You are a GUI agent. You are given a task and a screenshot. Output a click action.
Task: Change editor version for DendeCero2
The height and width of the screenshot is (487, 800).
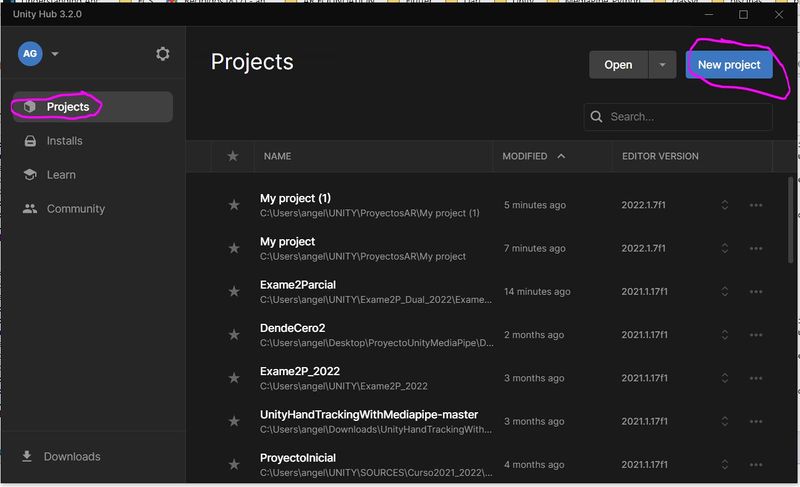724,335
